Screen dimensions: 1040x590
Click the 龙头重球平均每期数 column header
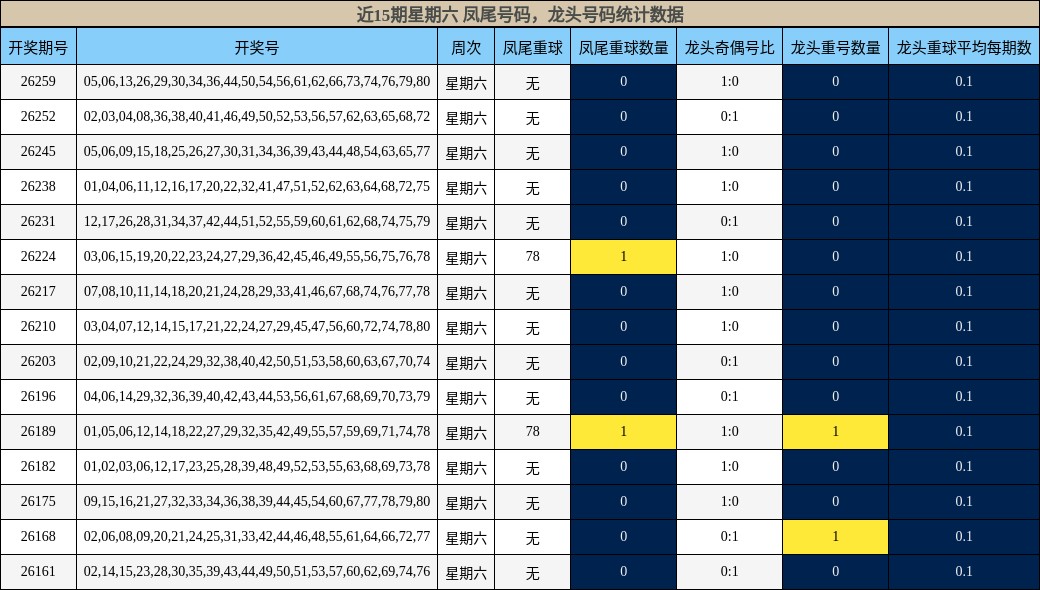pyautogui.click(x=964, y=47)
